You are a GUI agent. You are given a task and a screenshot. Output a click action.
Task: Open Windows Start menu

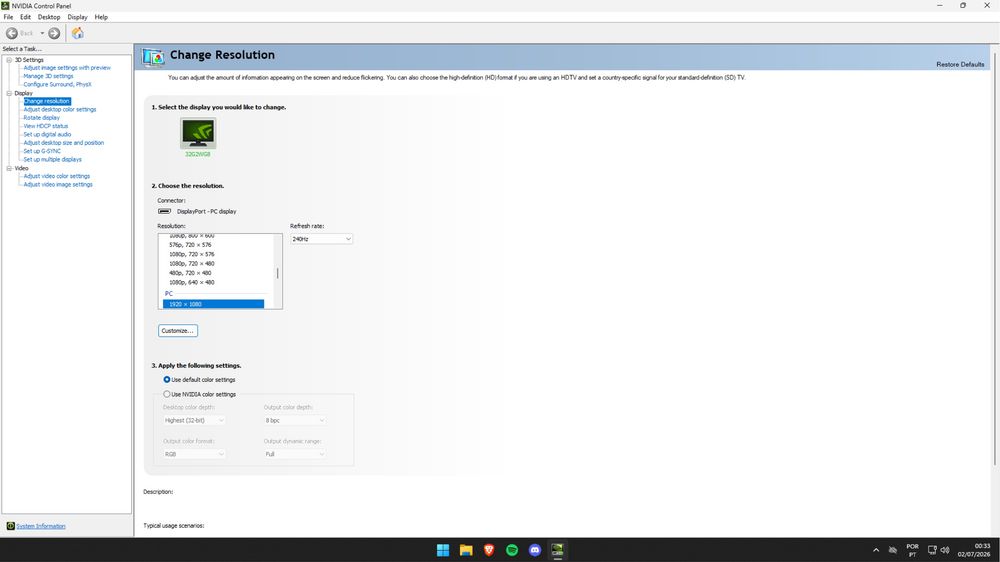pyautogui.click(x=443, y=550)
